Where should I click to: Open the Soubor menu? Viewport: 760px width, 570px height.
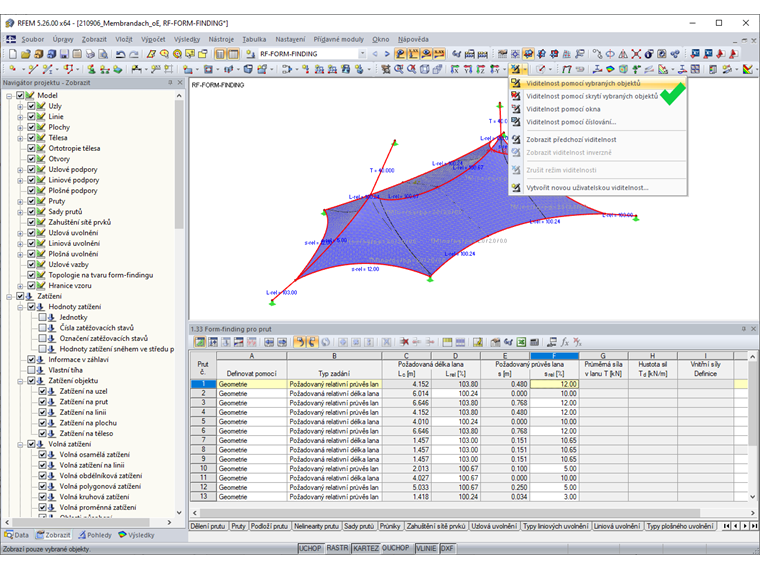[x=32, y=39]
